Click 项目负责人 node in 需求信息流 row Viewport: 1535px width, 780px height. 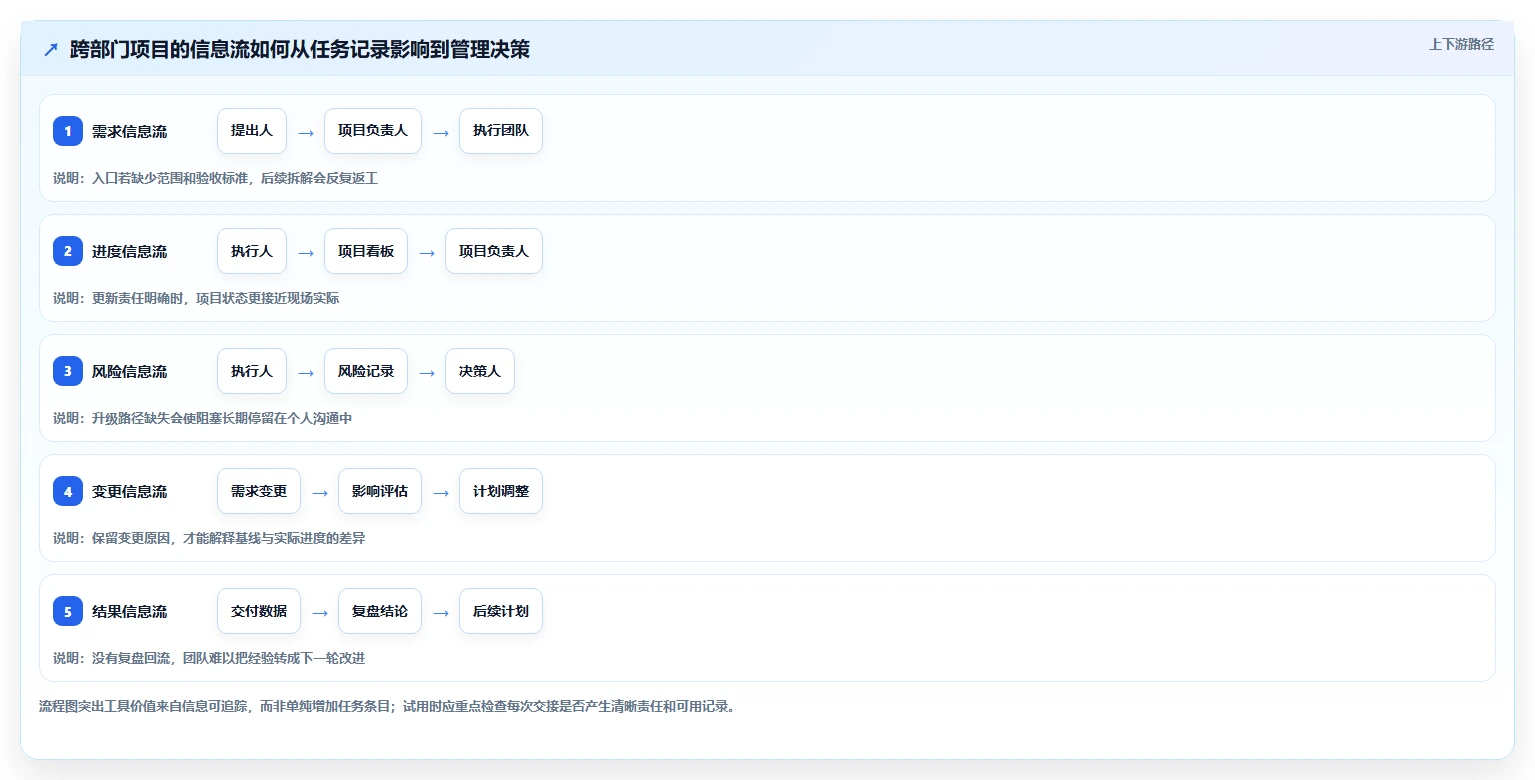tap(373, 131)
